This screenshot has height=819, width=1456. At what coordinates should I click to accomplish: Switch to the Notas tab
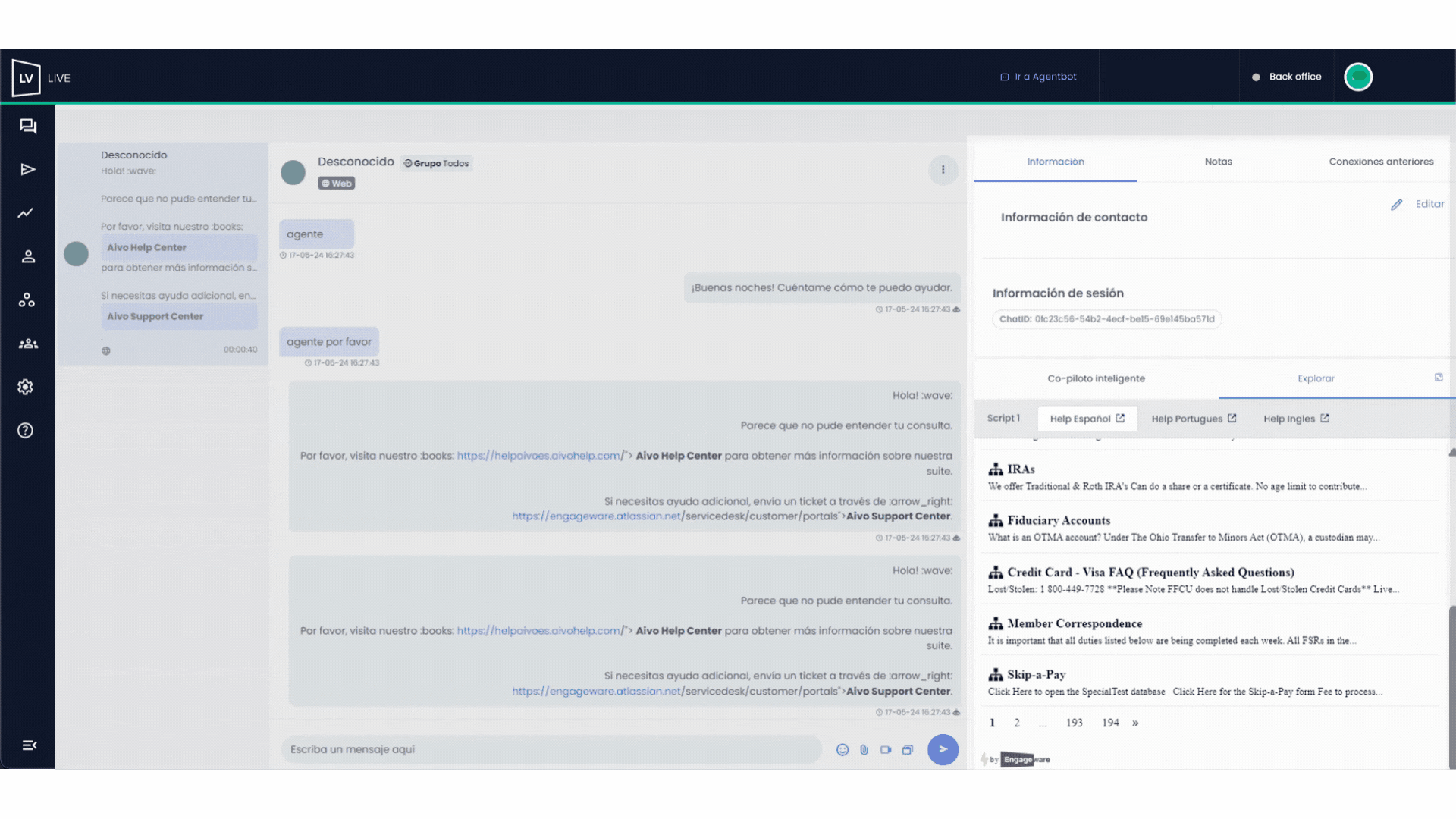point(1218,162)
